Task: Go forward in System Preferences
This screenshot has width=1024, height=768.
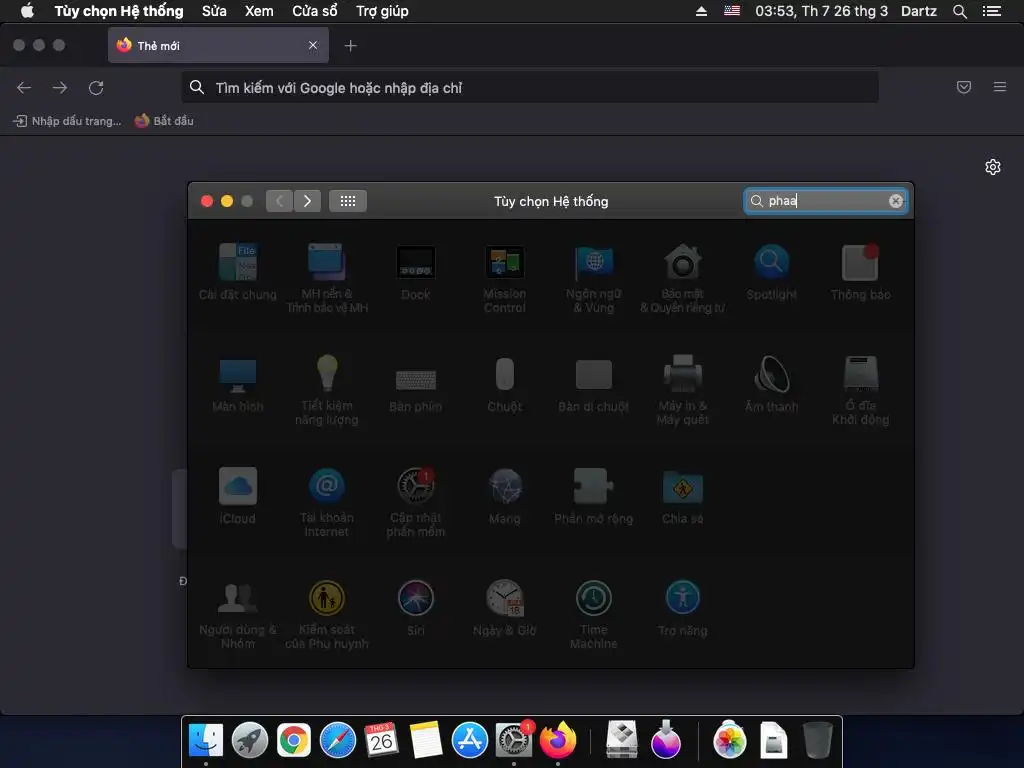Action: (308, 201)
